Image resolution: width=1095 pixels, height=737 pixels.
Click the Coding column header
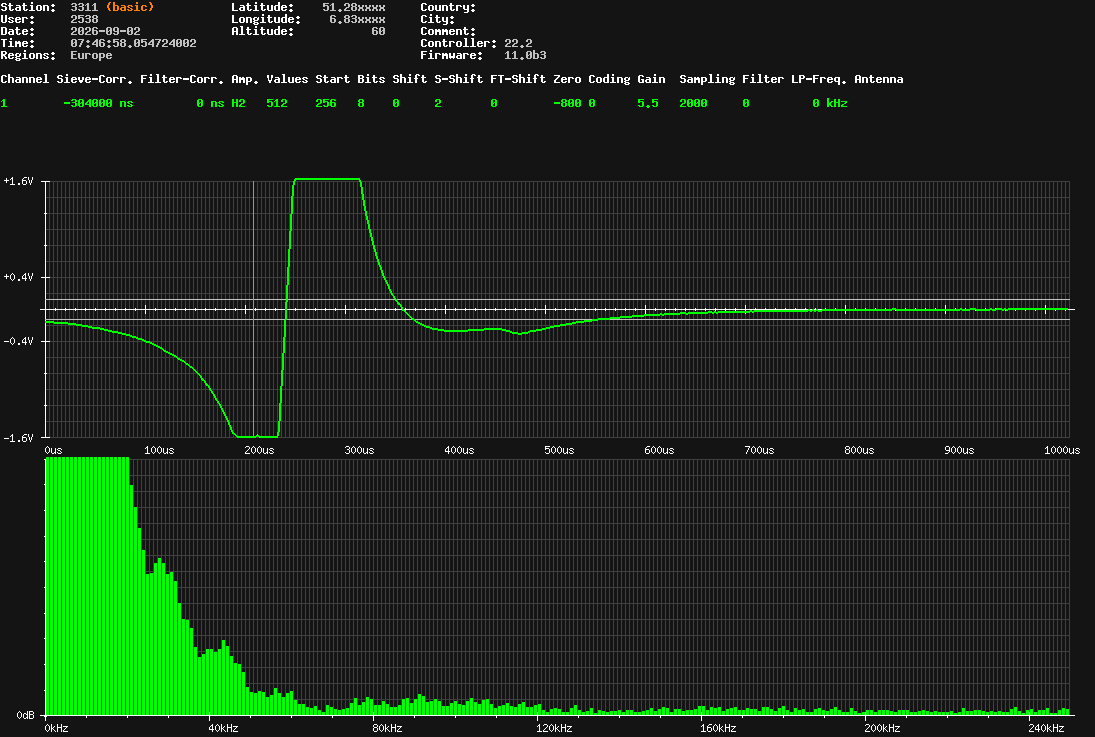pos(609,80)
